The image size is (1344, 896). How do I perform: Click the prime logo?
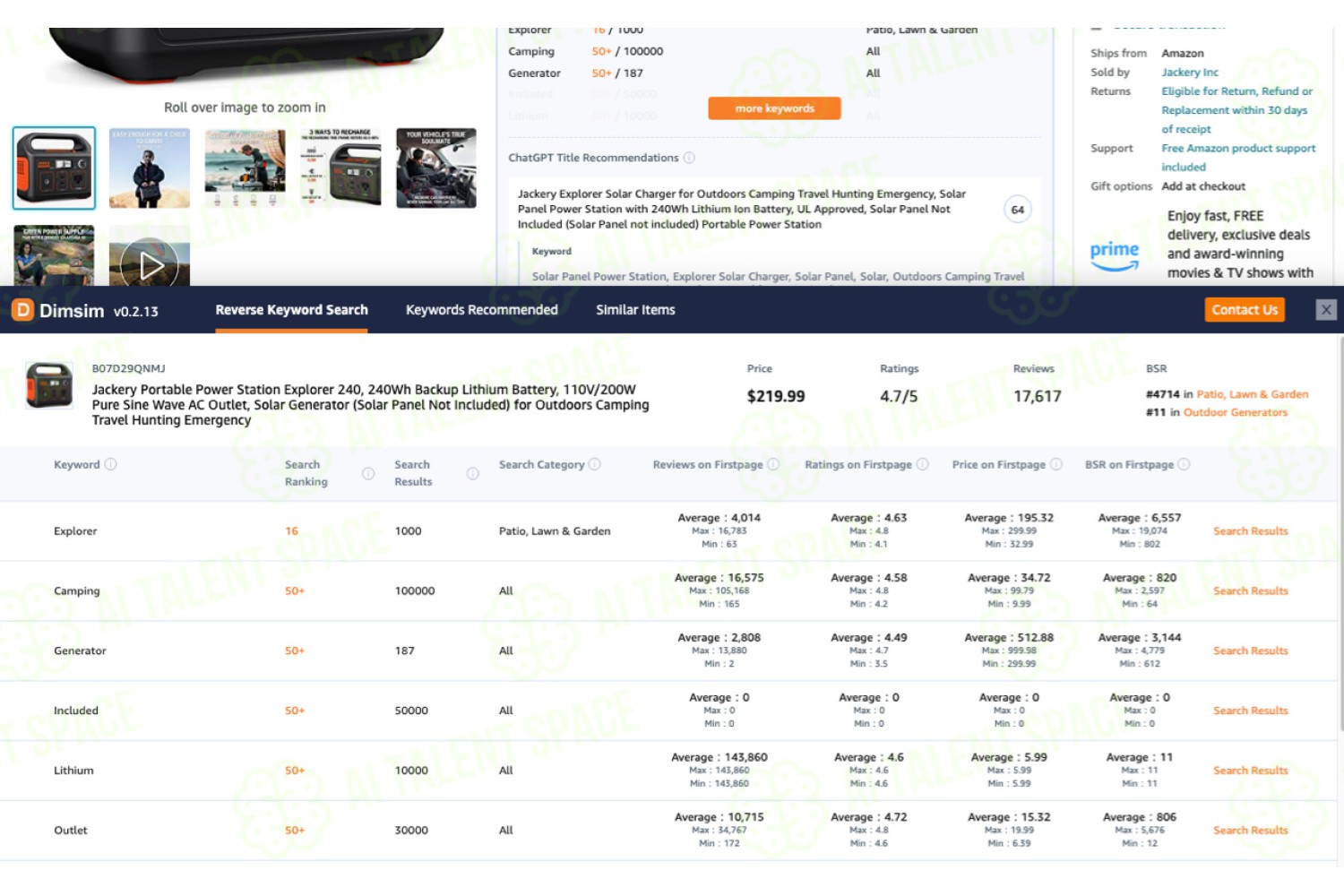point(1114,254)
